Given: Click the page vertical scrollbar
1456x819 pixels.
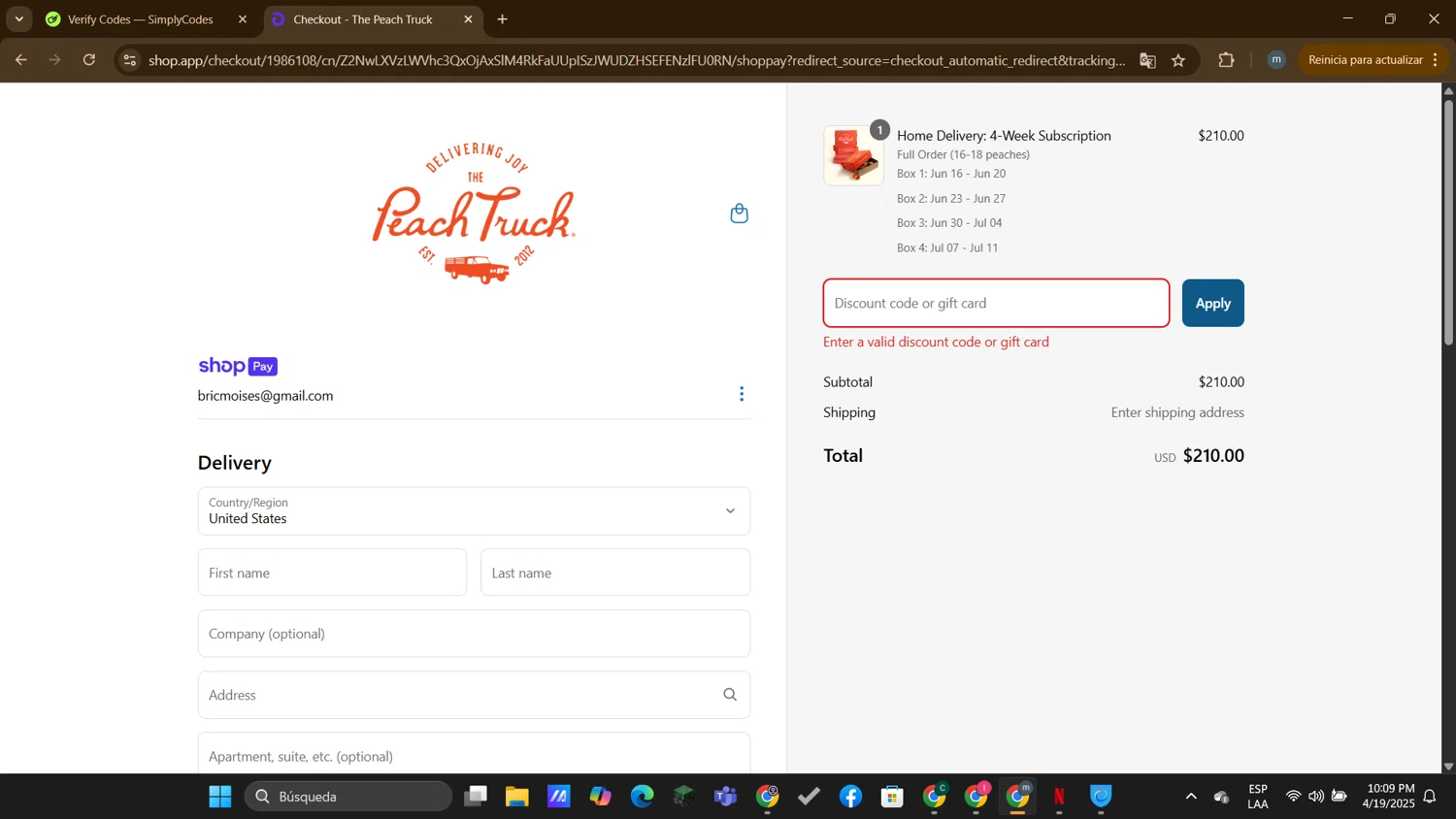Looking at the screenshot, I should tap(1448, 221).
